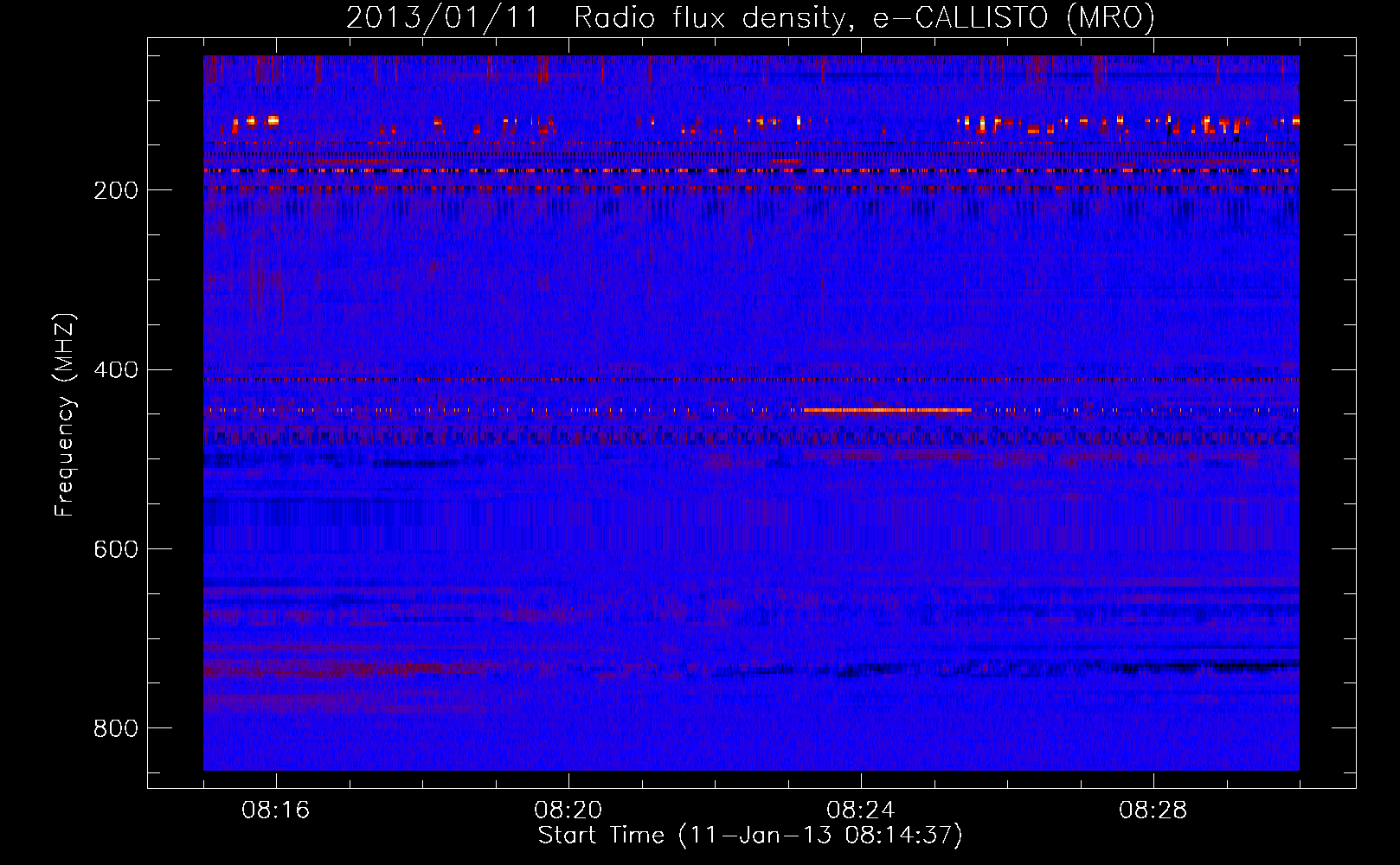Viewport: 1400px width, 865px height.
Task: Click the "08:20" time tick label
Action: [568, 811]
